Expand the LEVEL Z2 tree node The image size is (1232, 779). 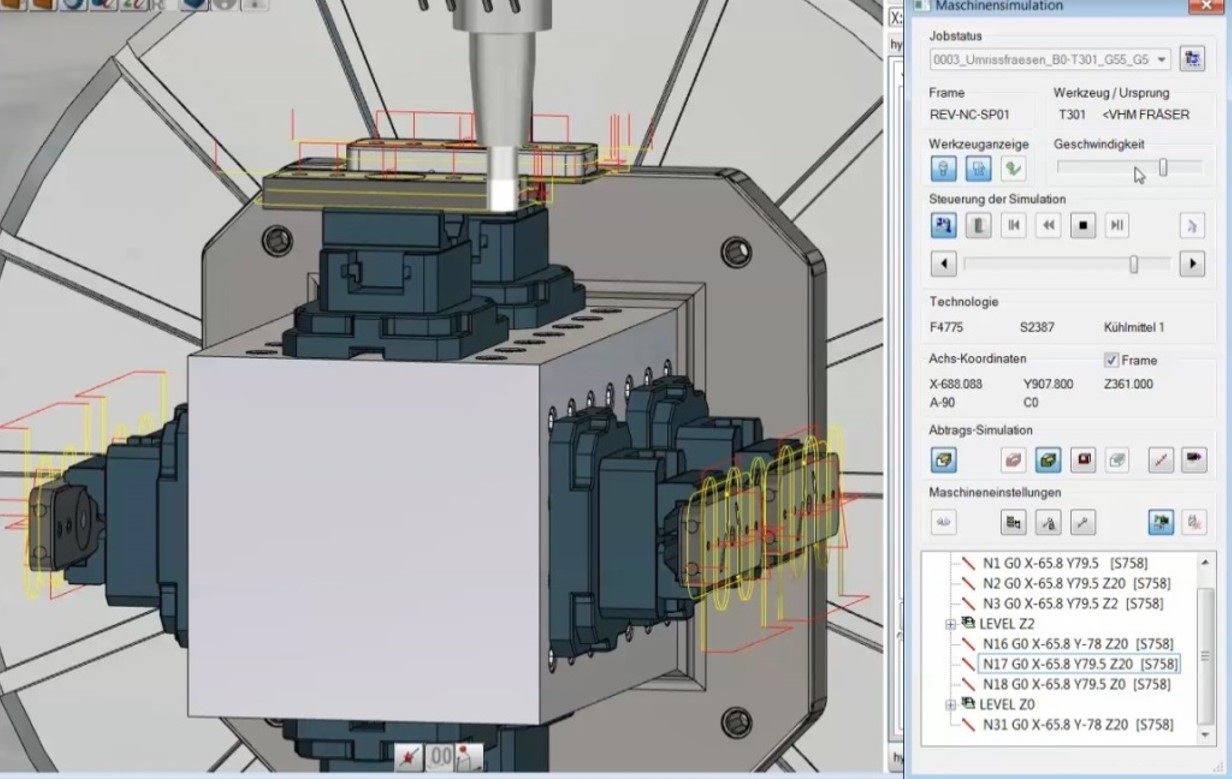coord(951,624)
